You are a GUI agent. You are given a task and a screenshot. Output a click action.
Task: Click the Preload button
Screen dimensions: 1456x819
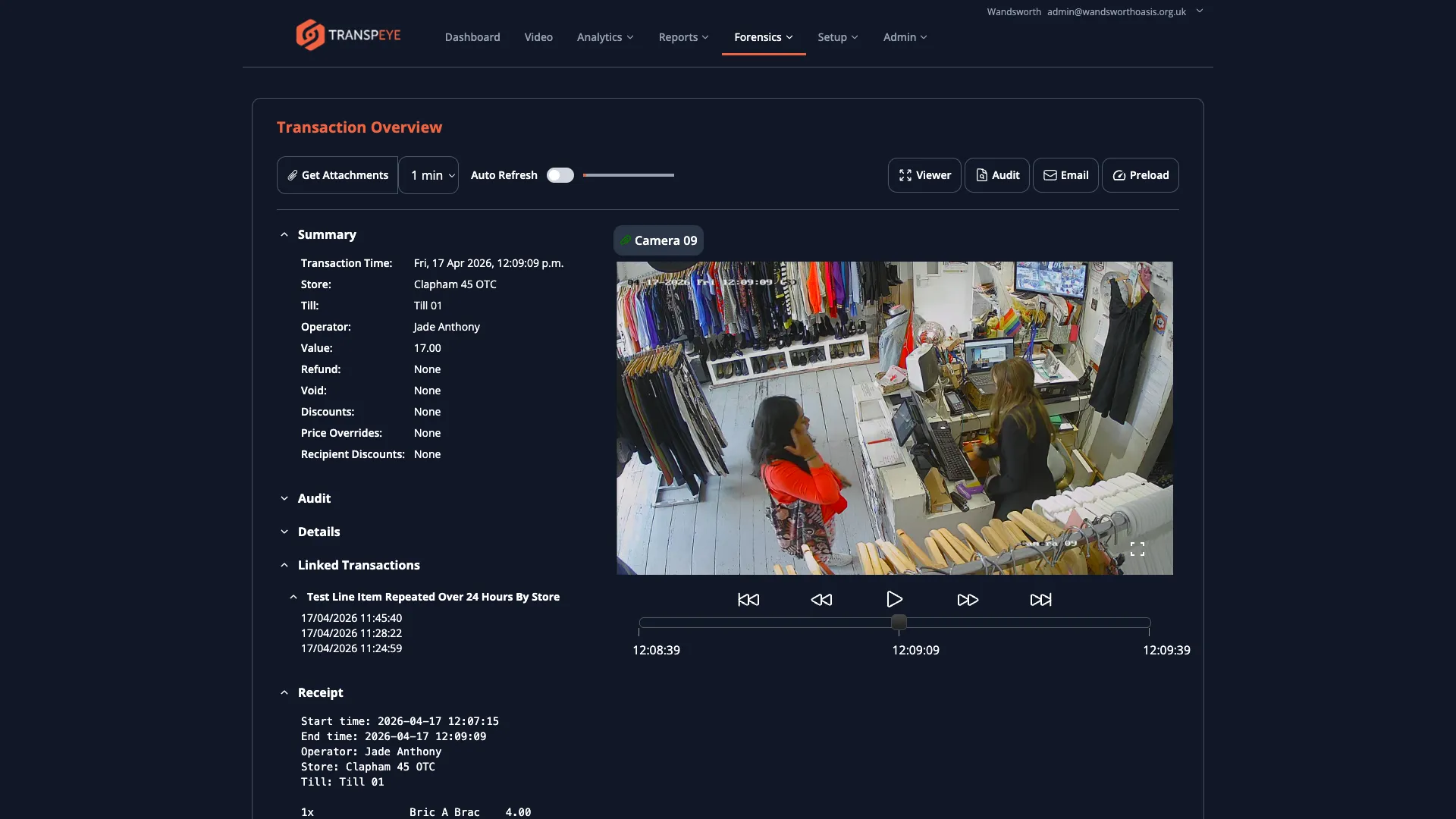(x=1140, y=175)
